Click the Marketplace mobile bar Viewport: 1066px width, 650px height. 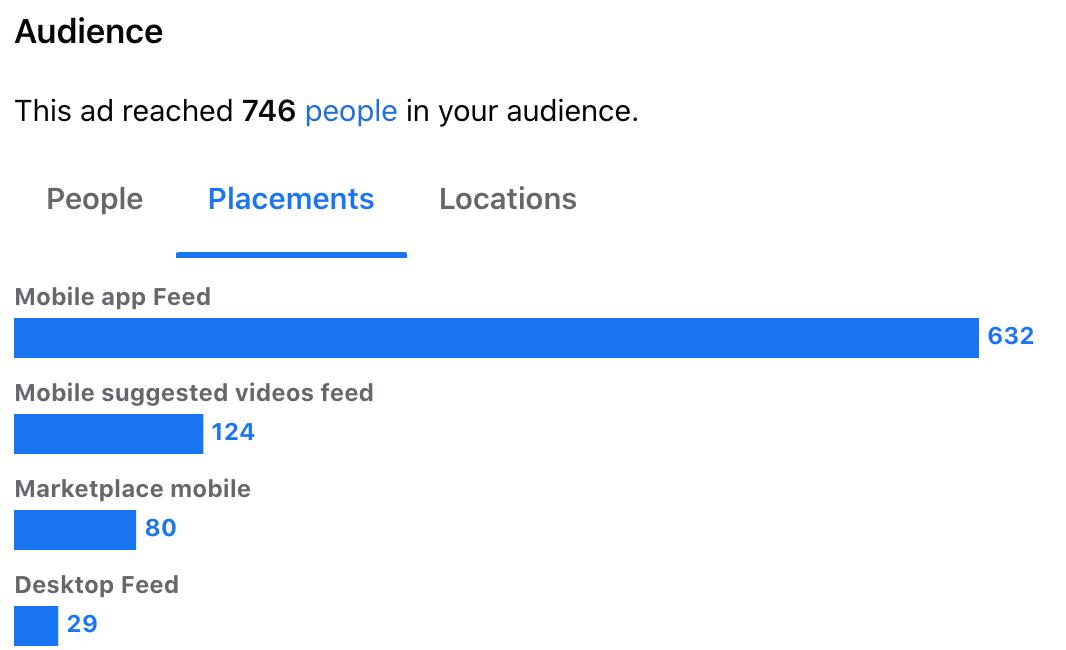tap(75, 530)
